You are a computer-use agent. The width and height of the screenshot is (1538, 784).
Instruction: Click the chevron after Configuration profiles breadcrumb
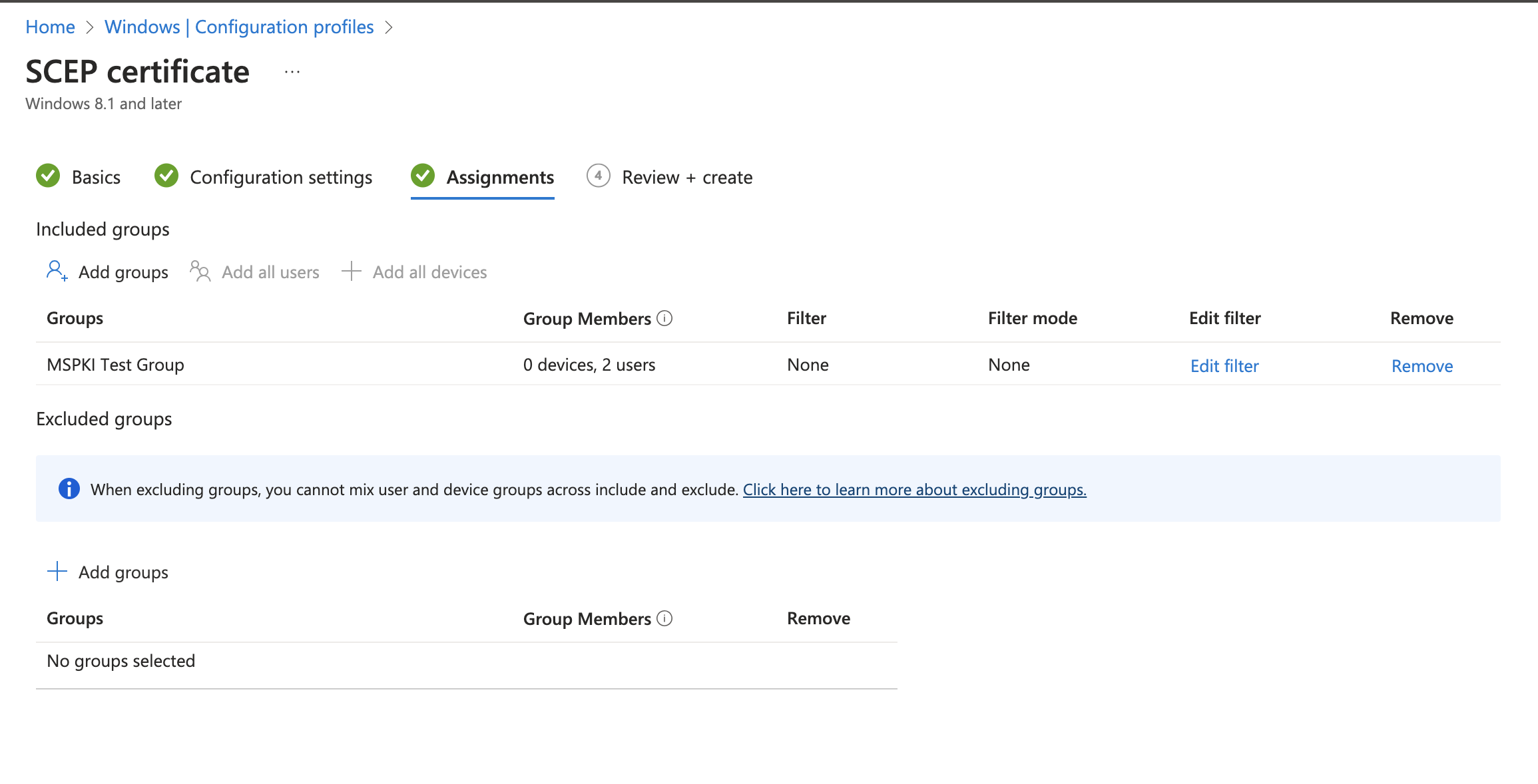point(389,27)
